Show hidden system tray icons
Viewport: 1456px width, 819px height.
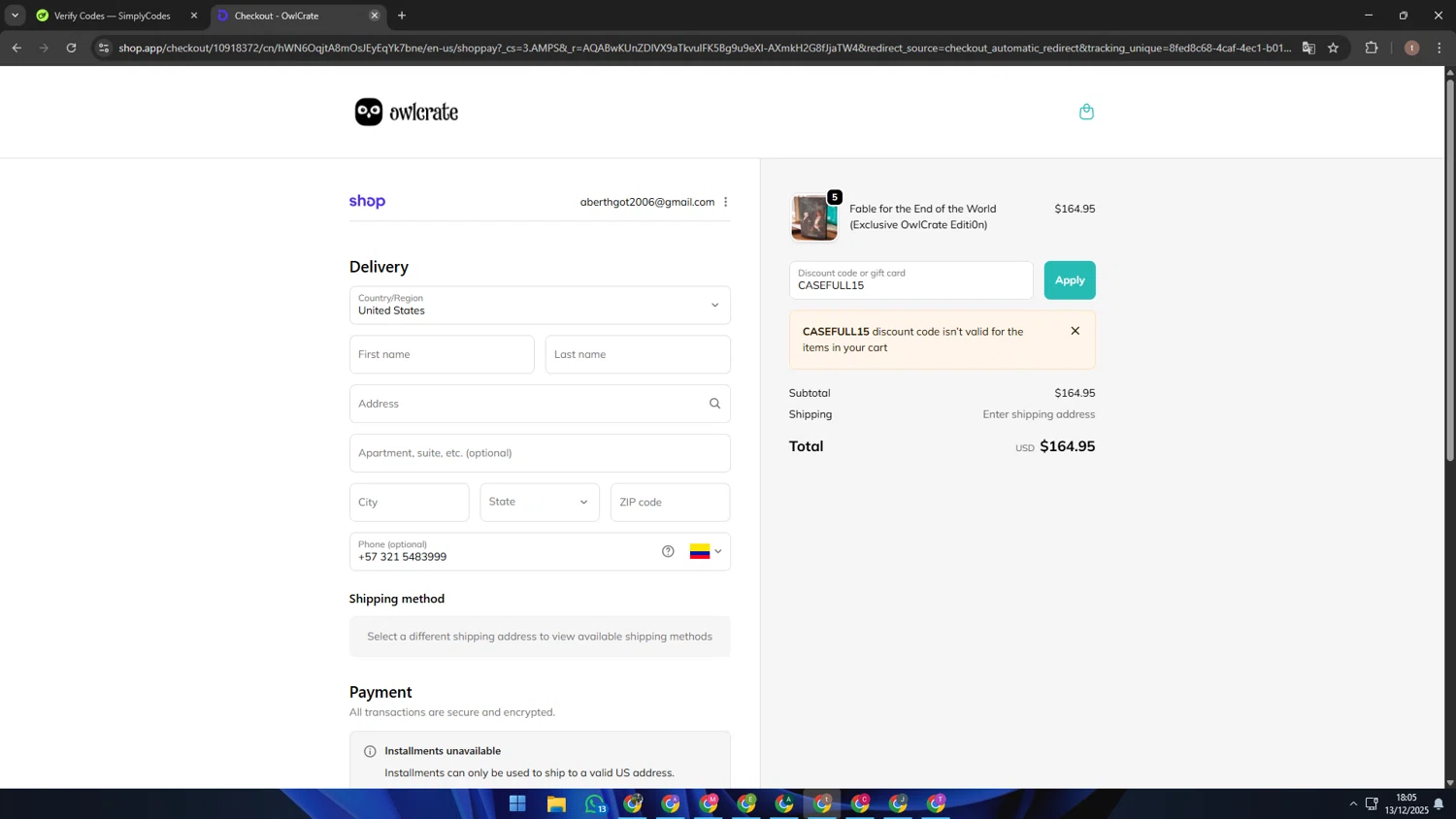1353,803
